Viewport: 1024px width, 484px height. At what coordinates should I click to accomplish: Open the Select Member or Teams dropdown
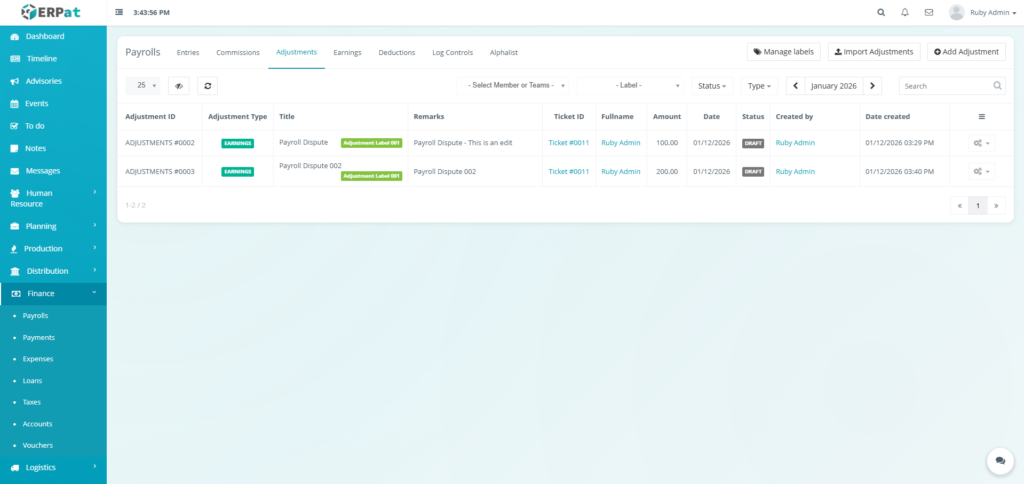coord(516,86)
